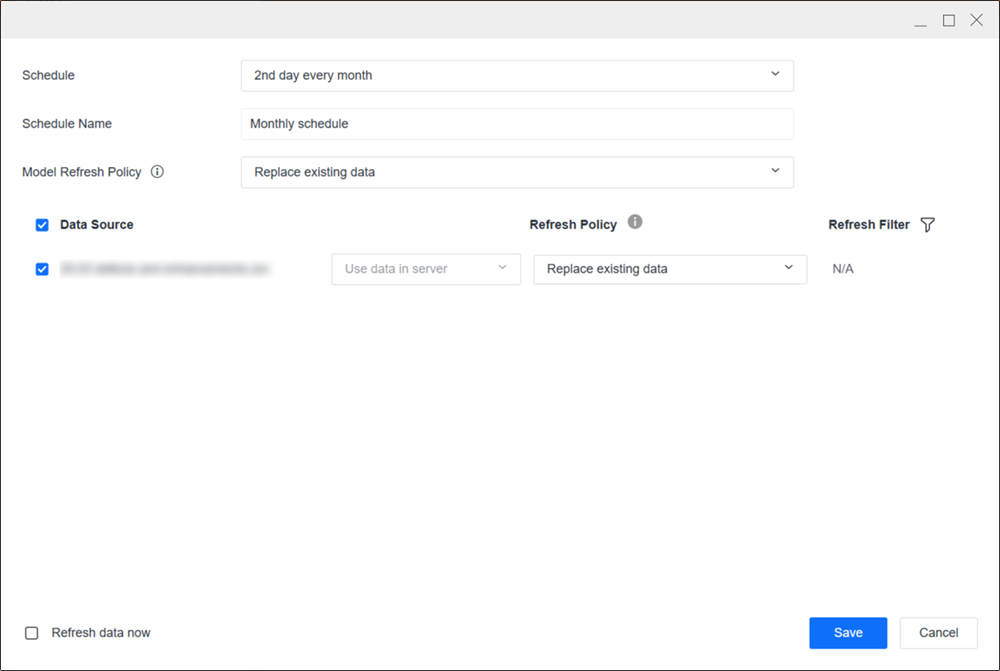Open the Schedule dropdown showing 2nd day every month
Viewport: 1000px width, 671px height.
point(517,75)
